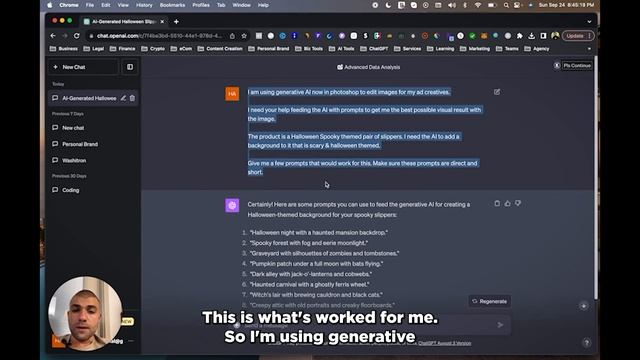This screenshot has width=640, height=360.
Task: Edit the user message with pencil icon
Action: [x=497, y=92]
